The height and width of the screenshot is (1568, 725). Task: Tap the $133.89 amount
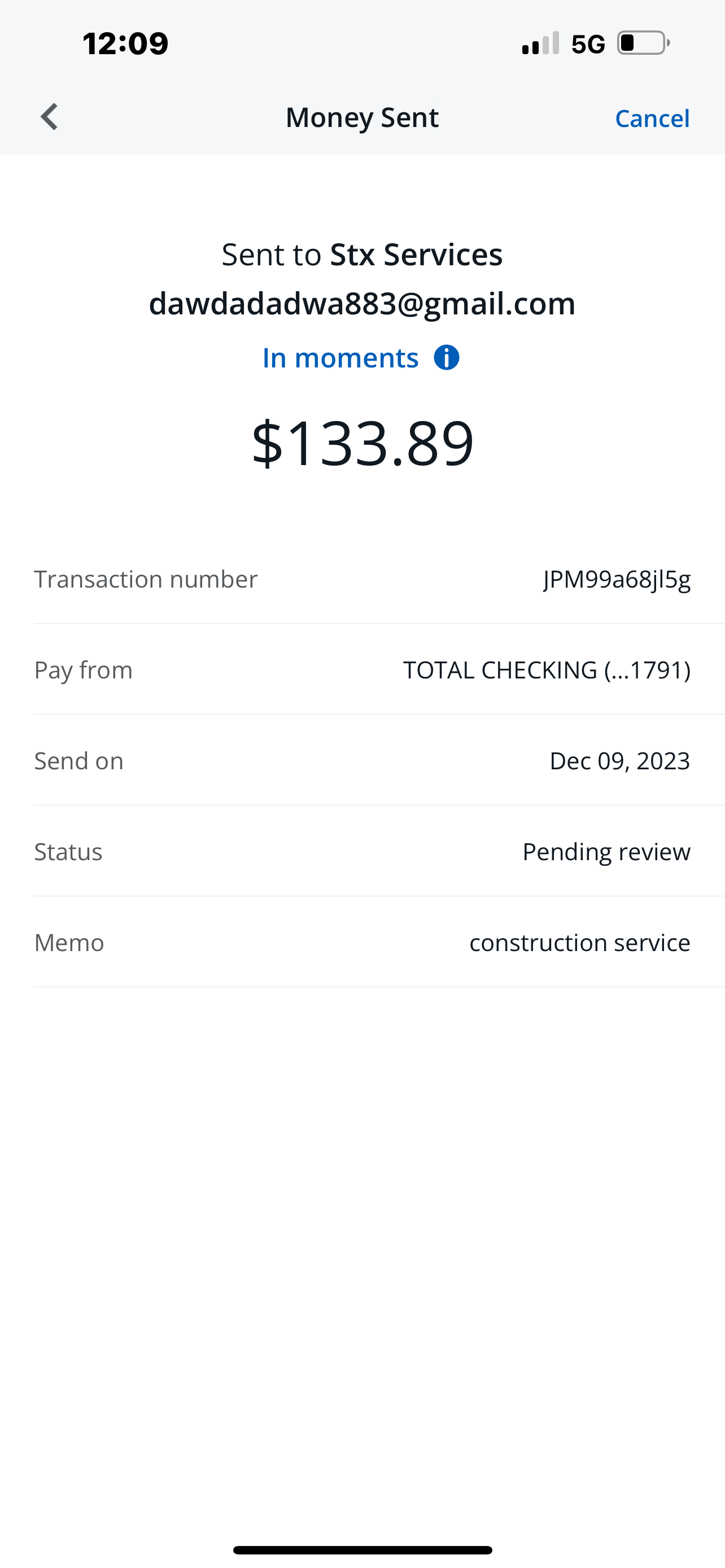point(362,443)
